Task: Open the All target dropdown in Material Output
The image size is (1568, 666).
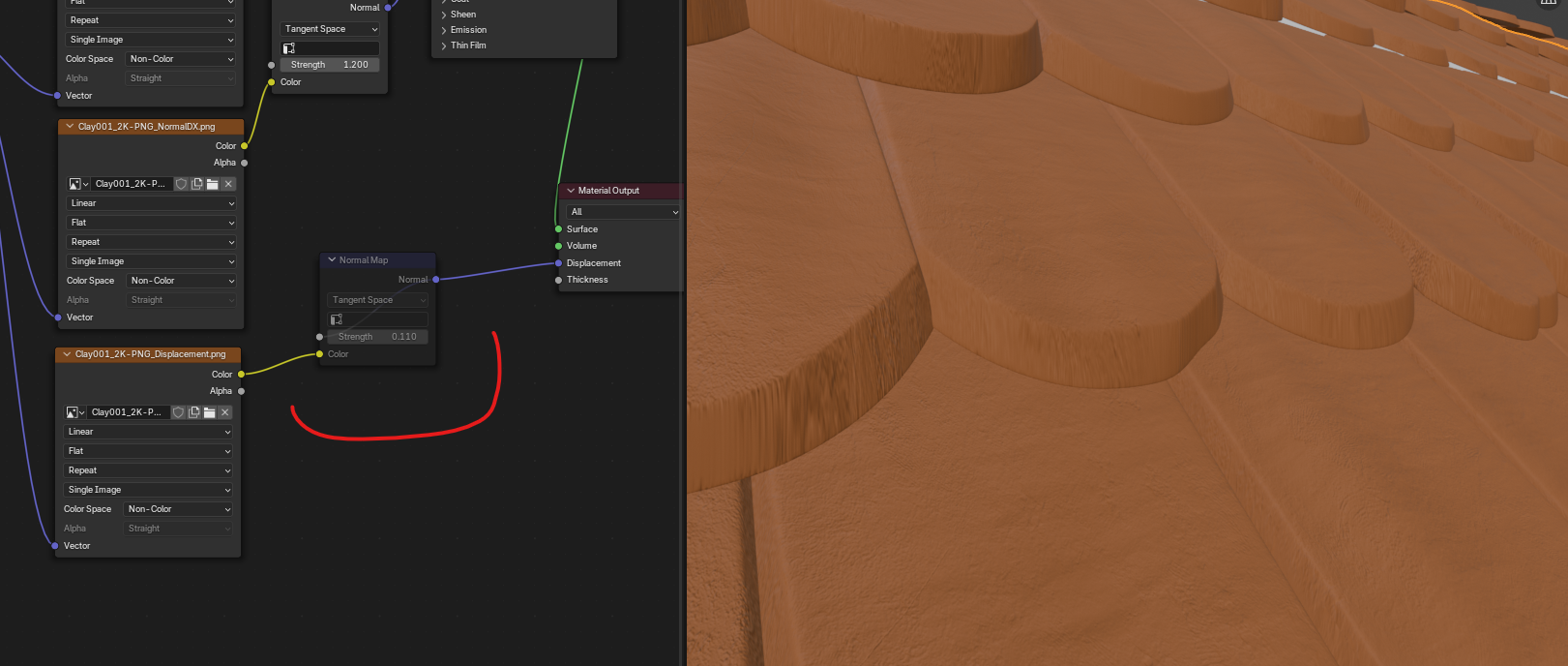Action: pyautogui.click(x=624, y=212)
